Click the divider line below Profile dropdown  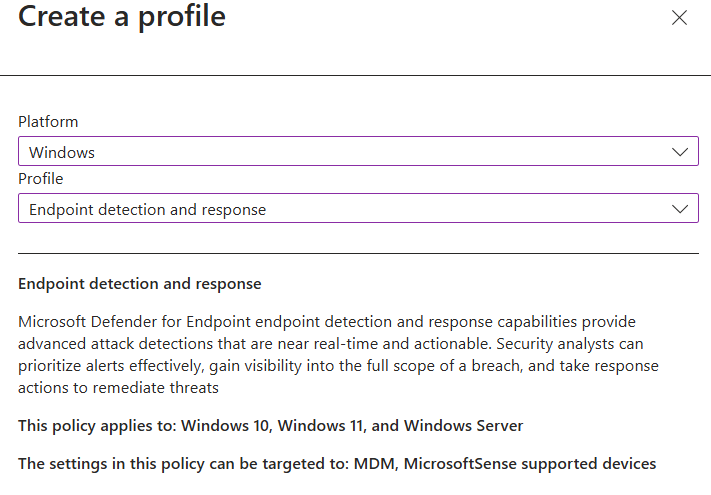(358, 254)
